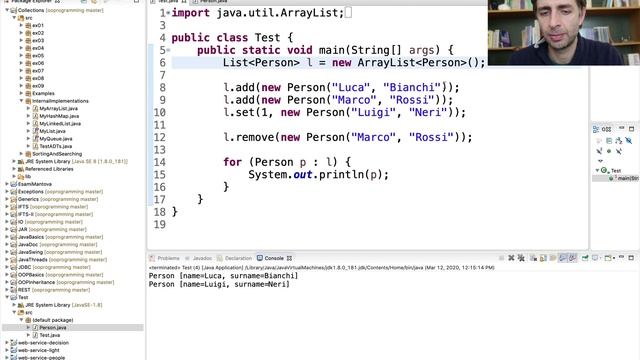Click Pin Console icon
The height and width of the screenshot is (360, 640).
585,258
